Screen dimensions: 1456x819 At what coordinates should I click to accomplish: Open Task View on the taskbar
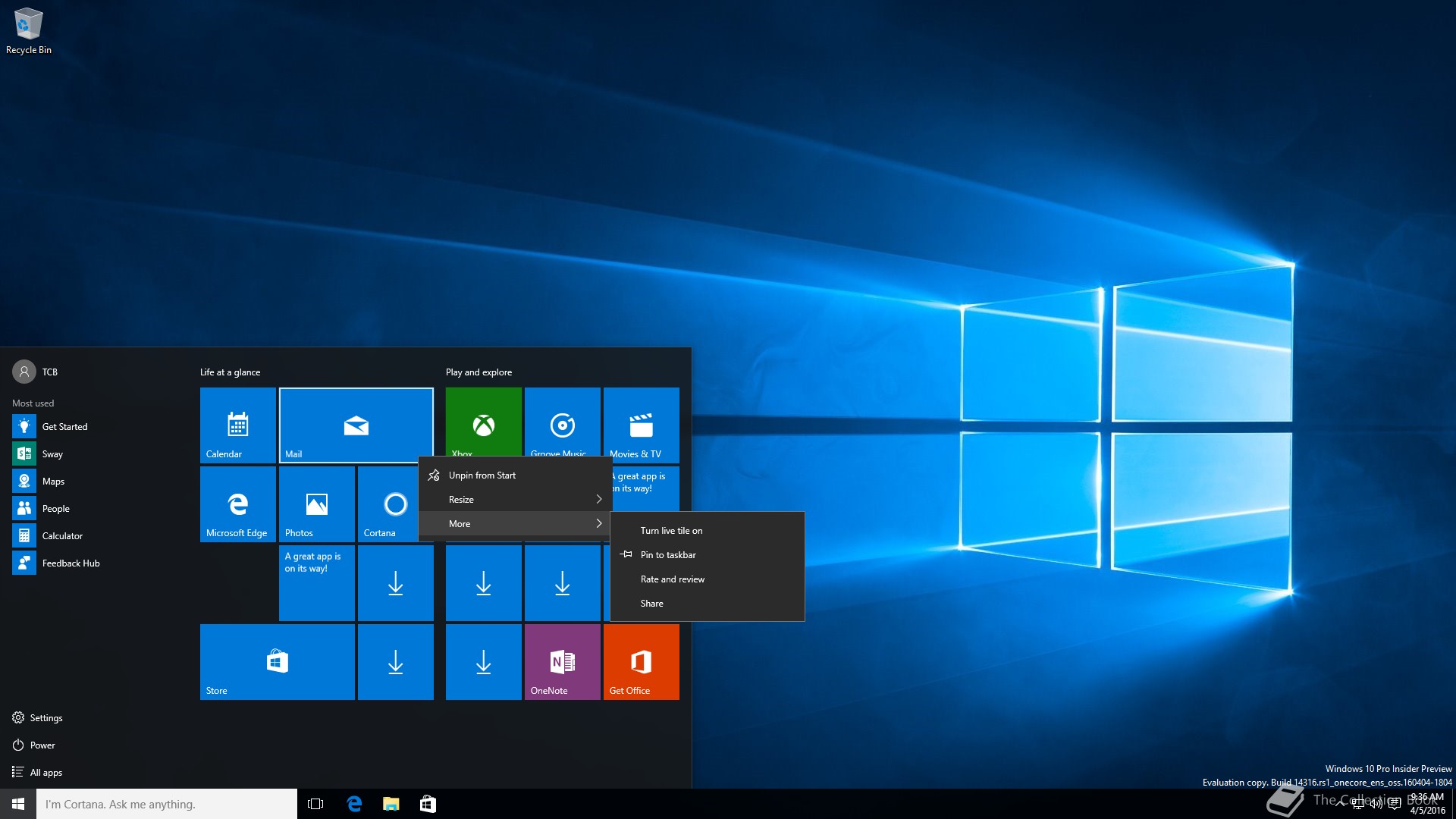point(315,804)
